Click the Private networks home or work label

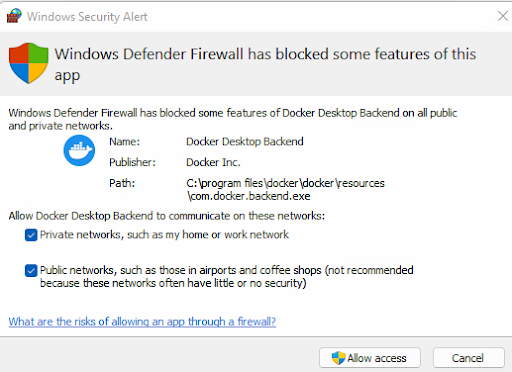pyautogui.click(x=164, y=235)
